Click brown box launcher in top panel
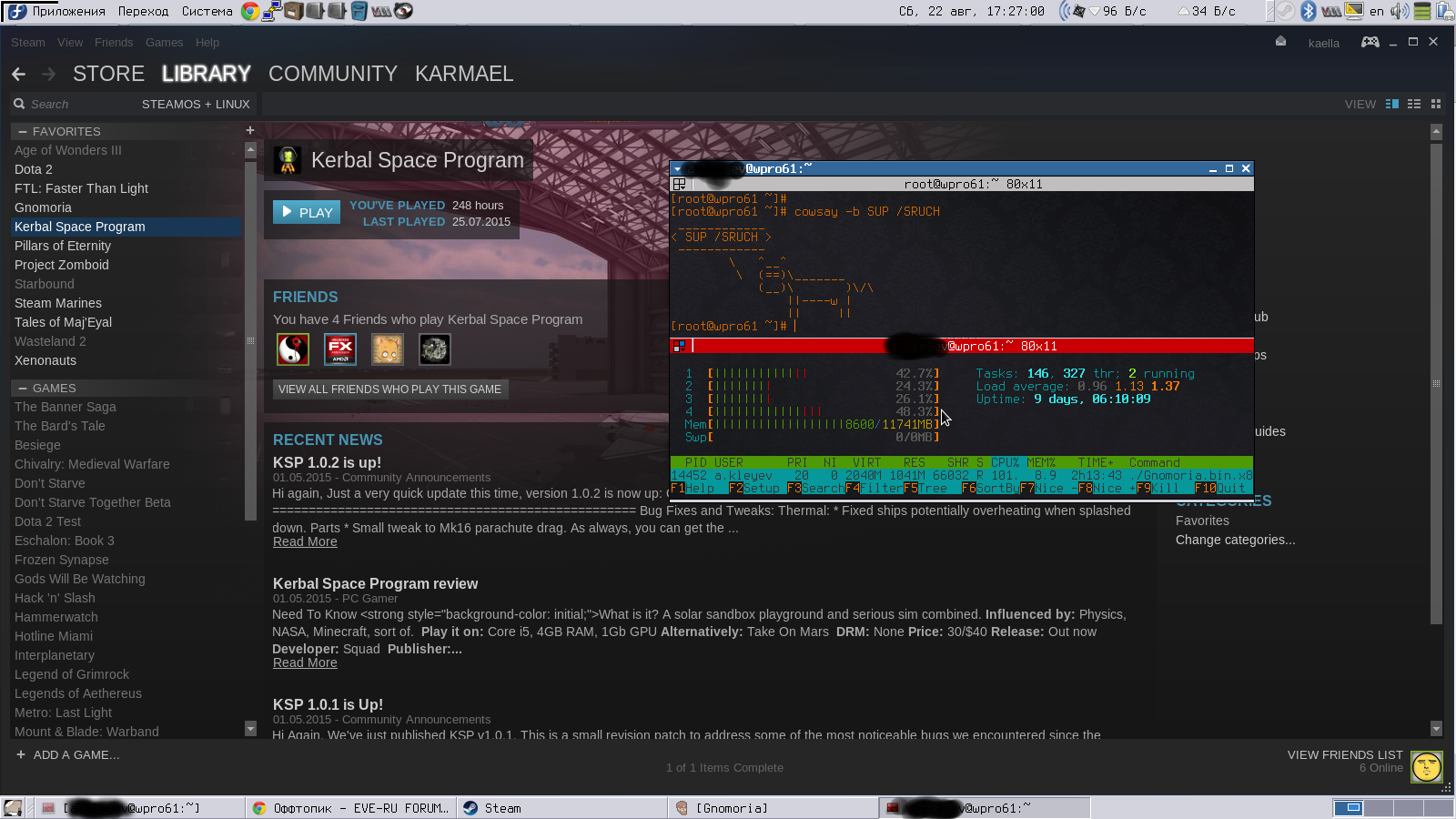 click(x=293, y=11)
